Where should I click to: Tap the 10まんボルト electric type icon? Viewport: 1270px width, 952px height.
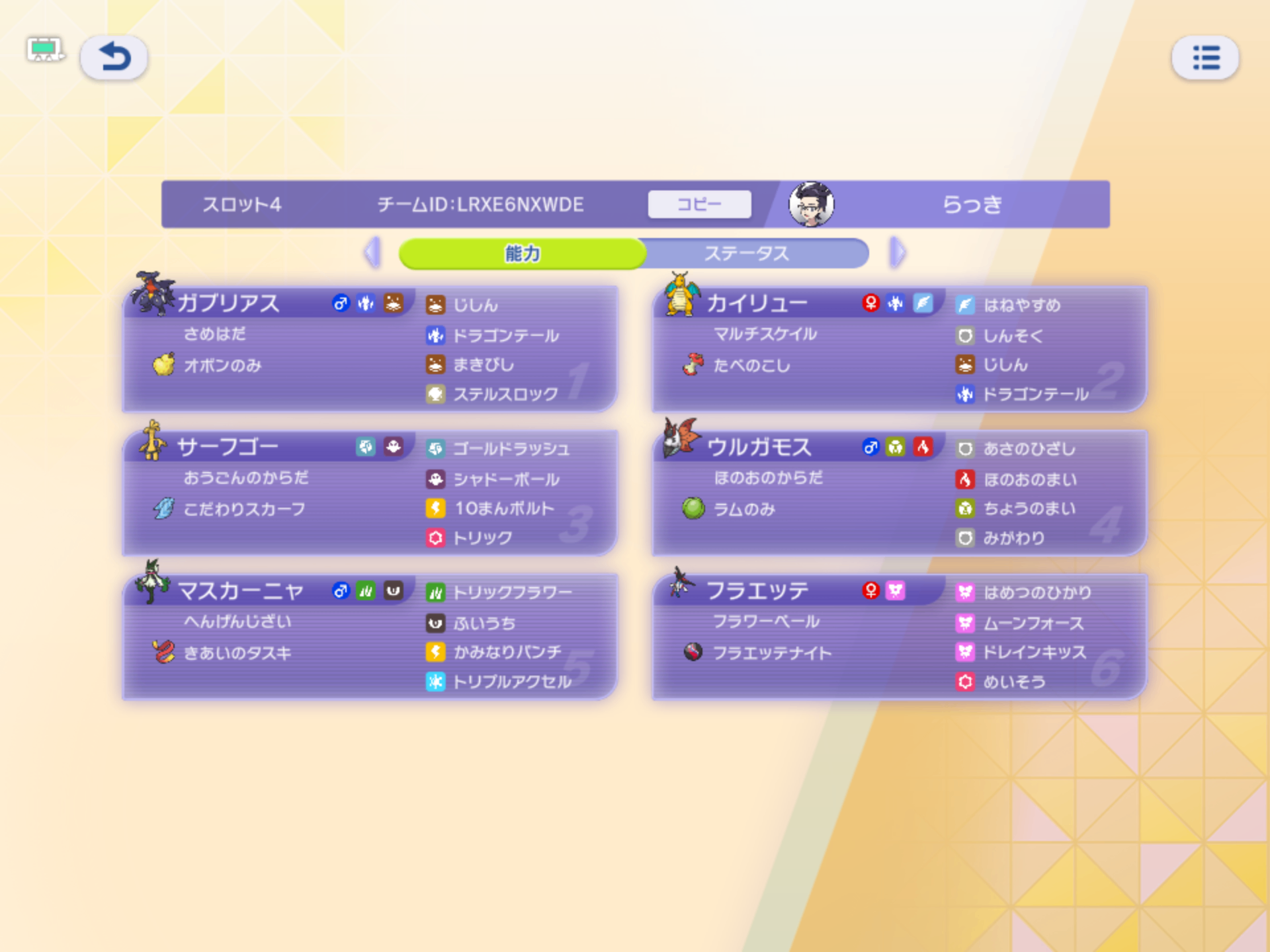tap(435, 508)
